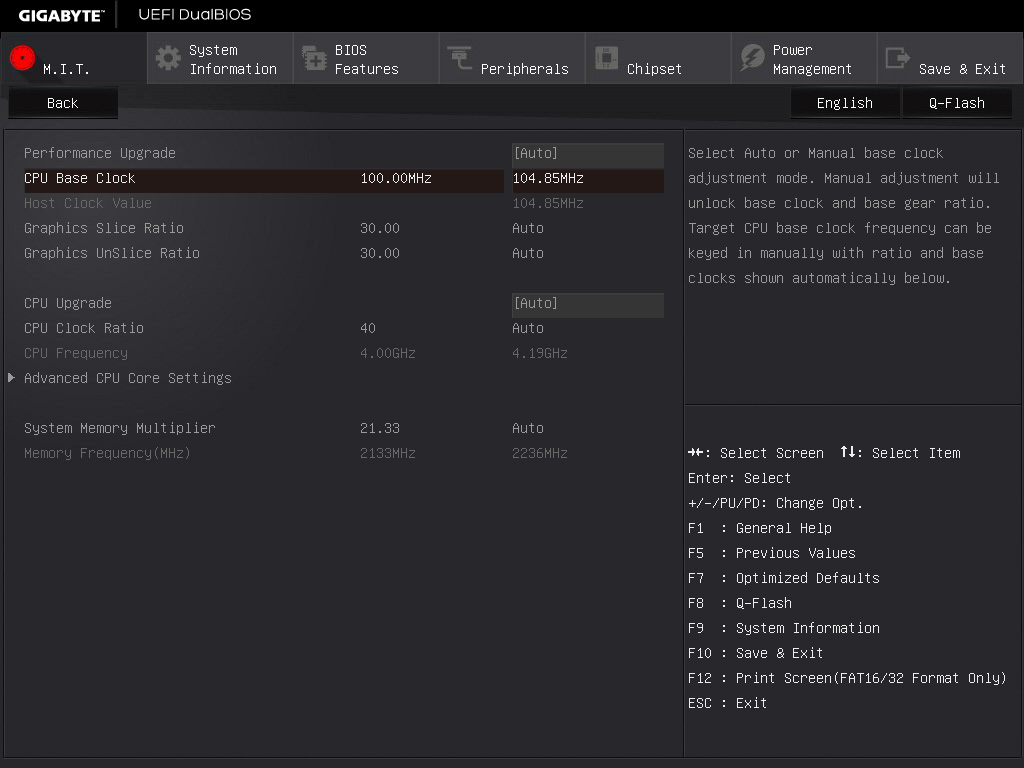The image size is (1024, 768).
Task: Click the Enter: Select hint
Action: [739, 478]
